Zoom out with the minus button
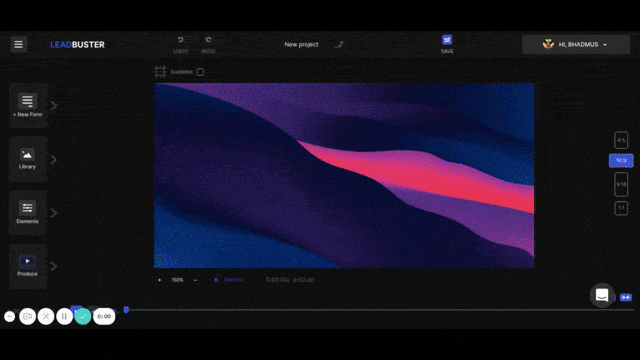Screen dimensions: 640x360 195,280
